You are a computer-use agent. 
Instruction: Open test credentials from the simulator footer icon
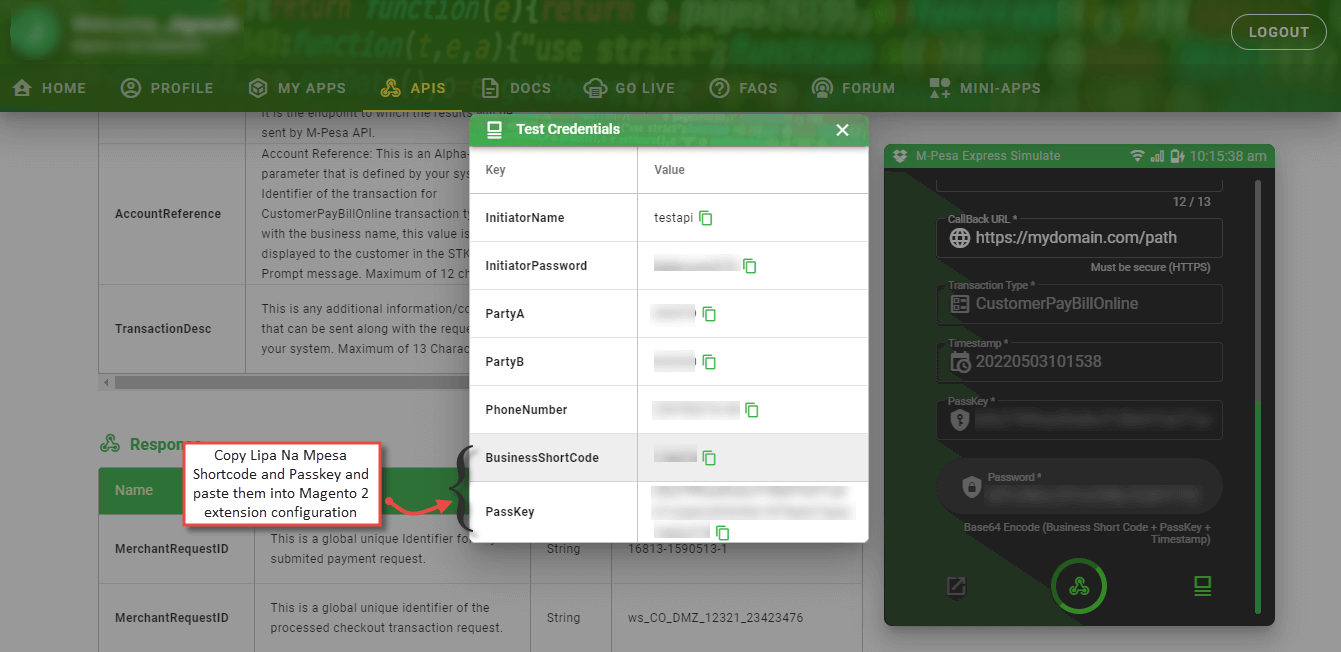(x=1202, y=587)
